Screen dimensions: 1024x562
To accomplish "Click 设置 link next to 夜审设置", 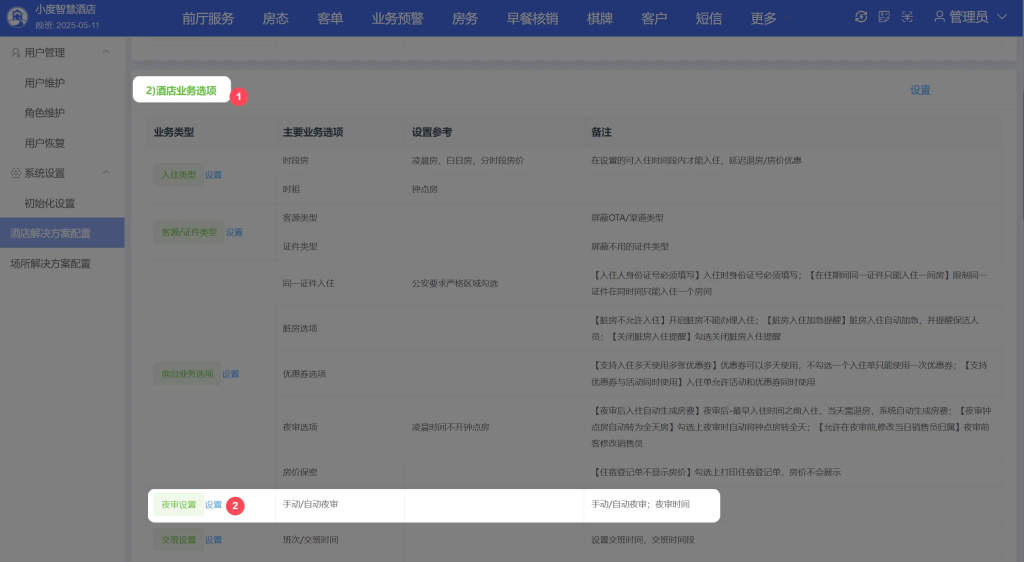I will (214, 505).
